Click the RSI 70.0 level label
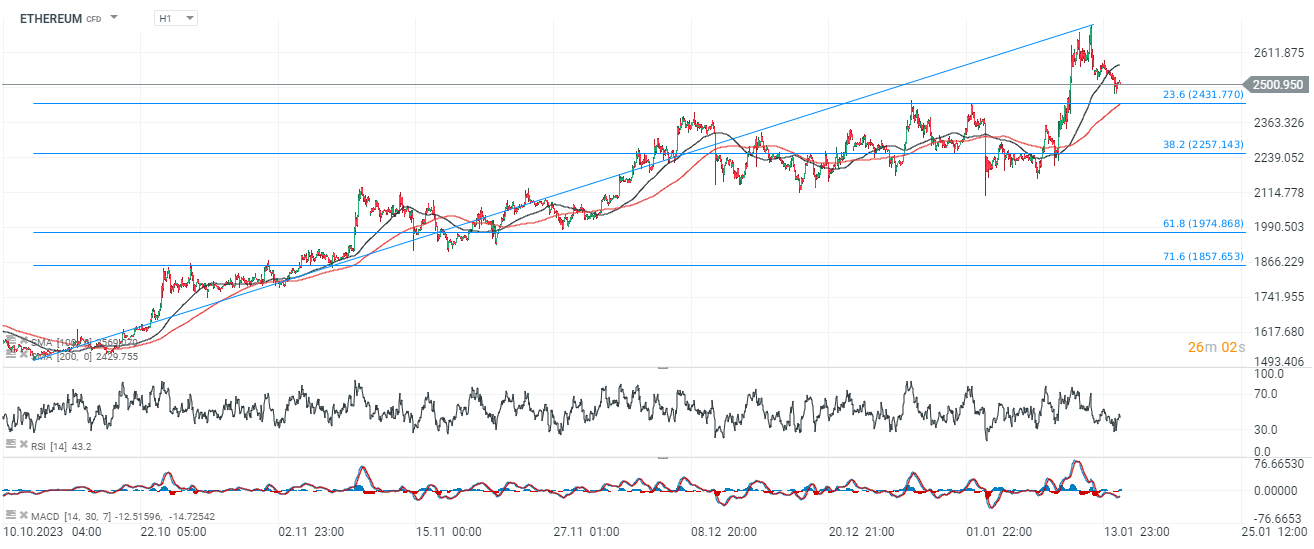 coord(1265,393)
